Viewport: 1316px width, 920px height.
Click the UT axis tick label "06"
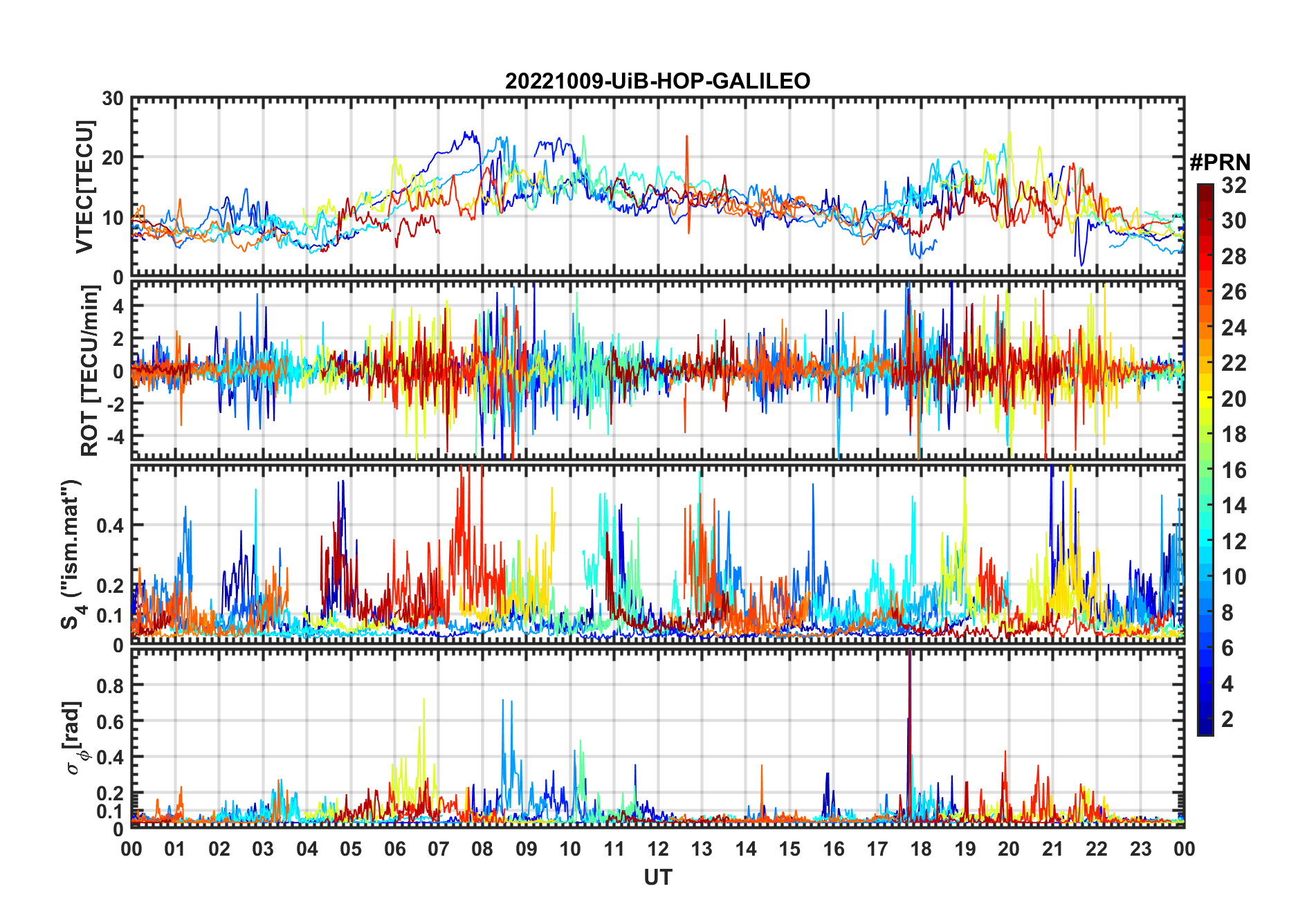click(x=395, y=849)
